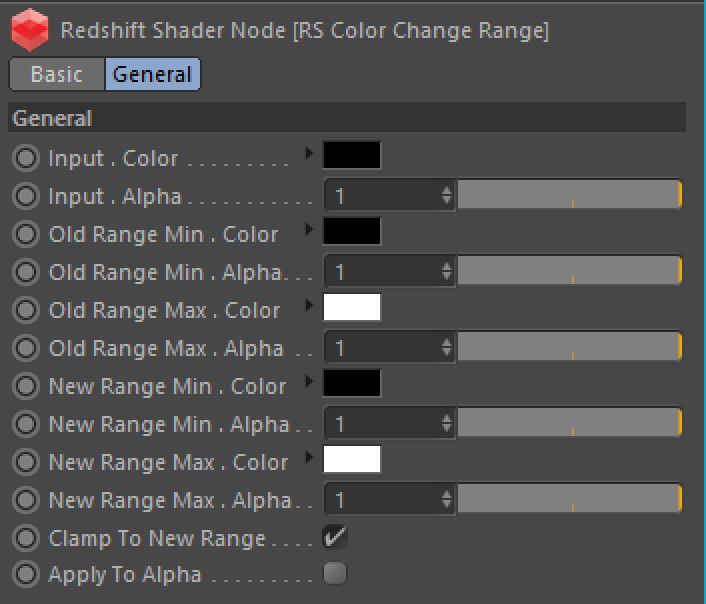Click the Input Color animation circle icon
The width and height of the screenshot is (706, 604).
[26, 158]
